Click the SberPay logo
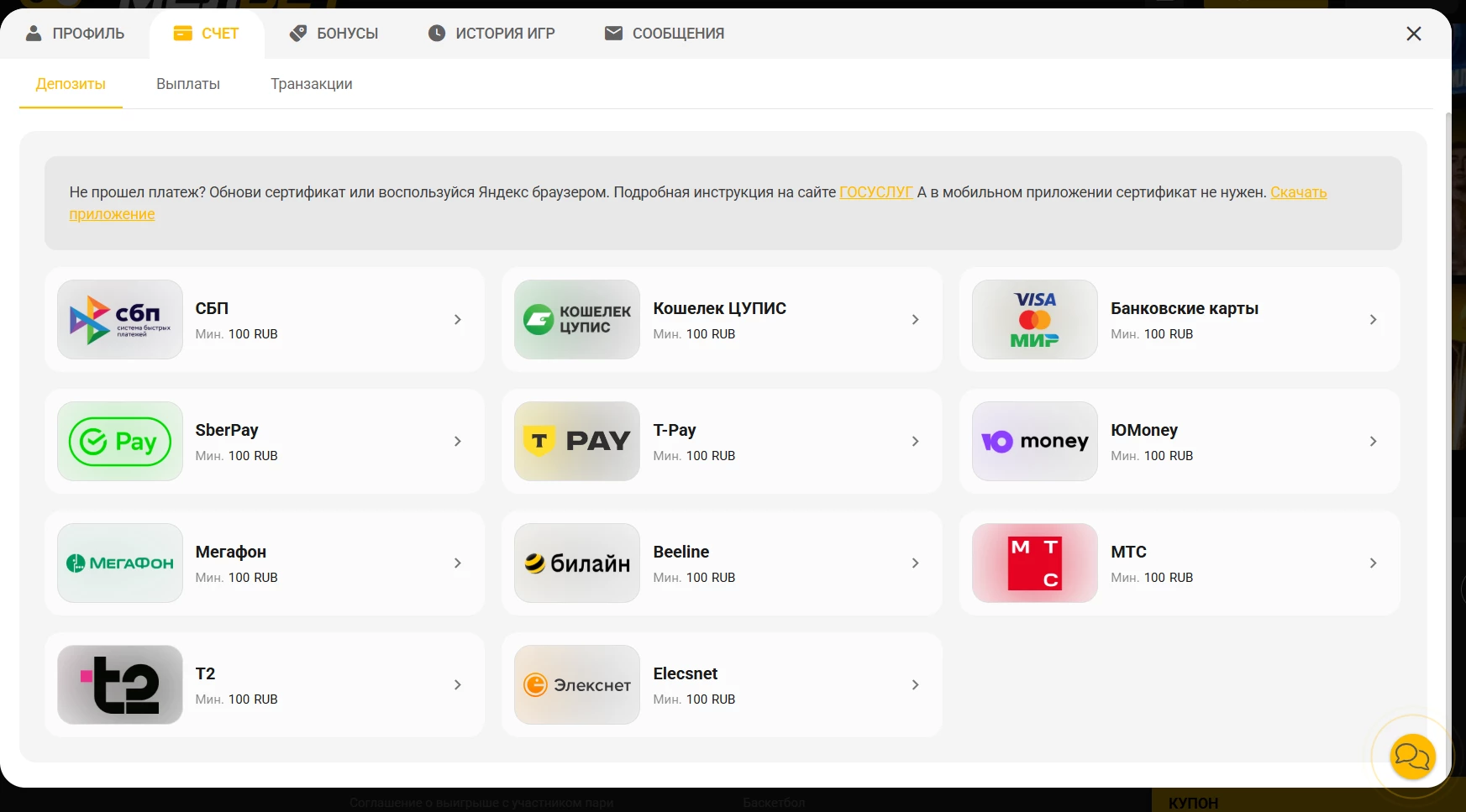The width and height of the screenshot is (1466, 812). tap(120, 441)
